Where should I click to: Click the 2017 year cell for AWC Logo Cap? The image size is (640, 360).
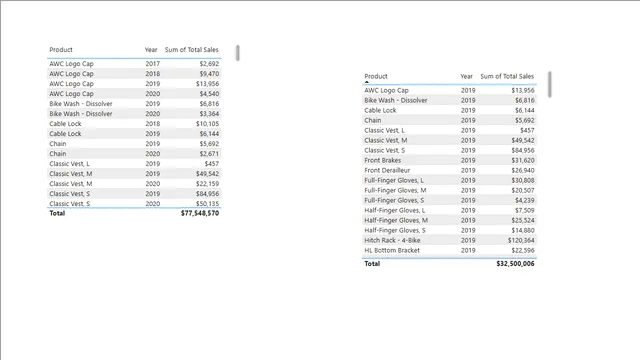(x=153, y=64)
